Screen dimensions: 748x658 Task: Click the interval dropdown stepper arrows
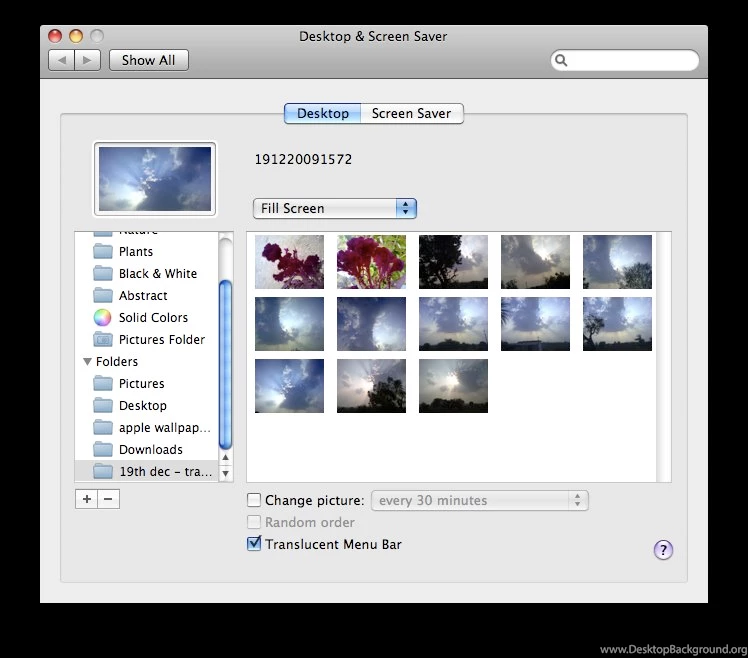tap(578, 500)
